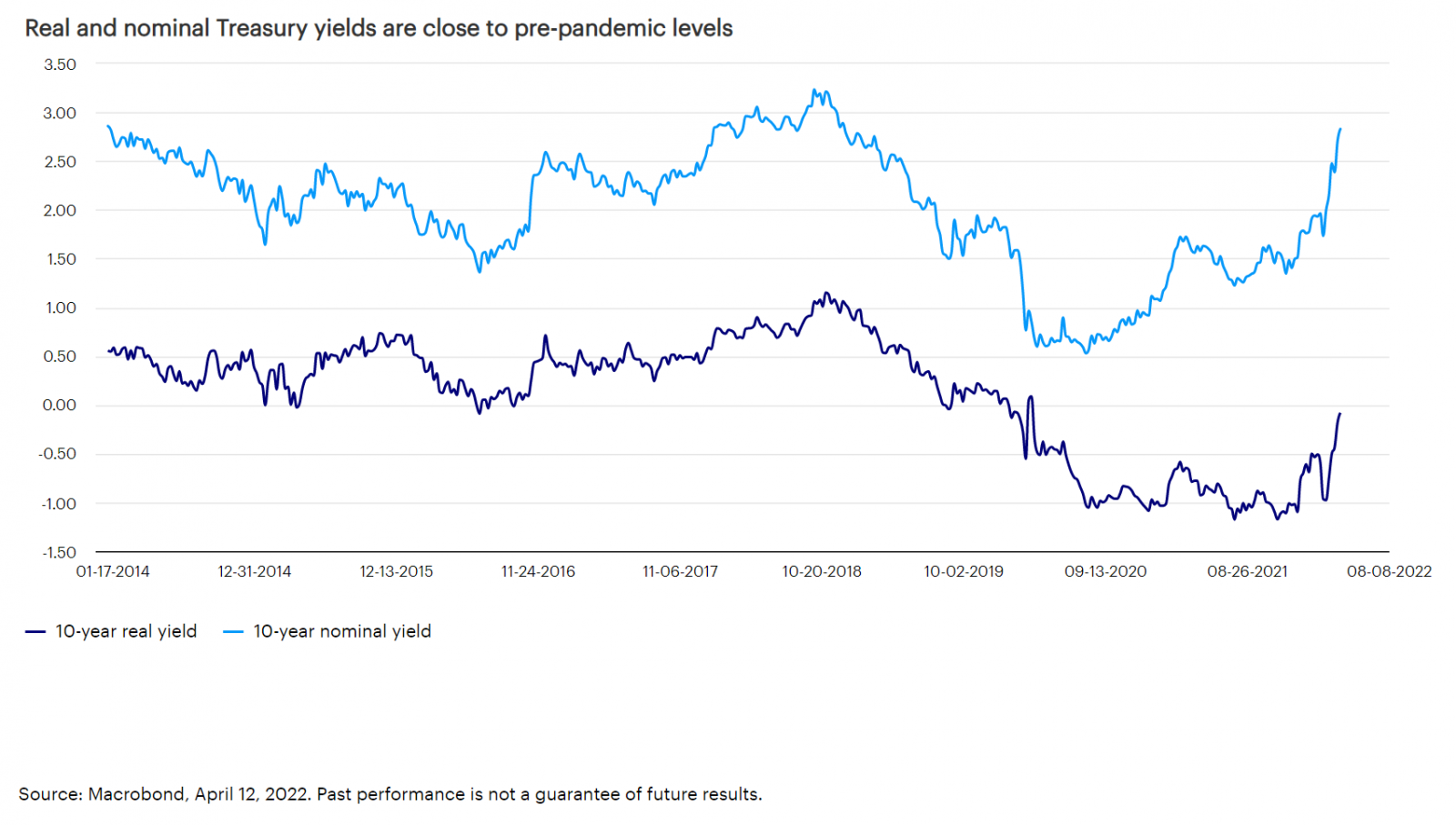Select the 01-17-2014 date on the x-axis
1456x825 pixels.
coord(113,571)
